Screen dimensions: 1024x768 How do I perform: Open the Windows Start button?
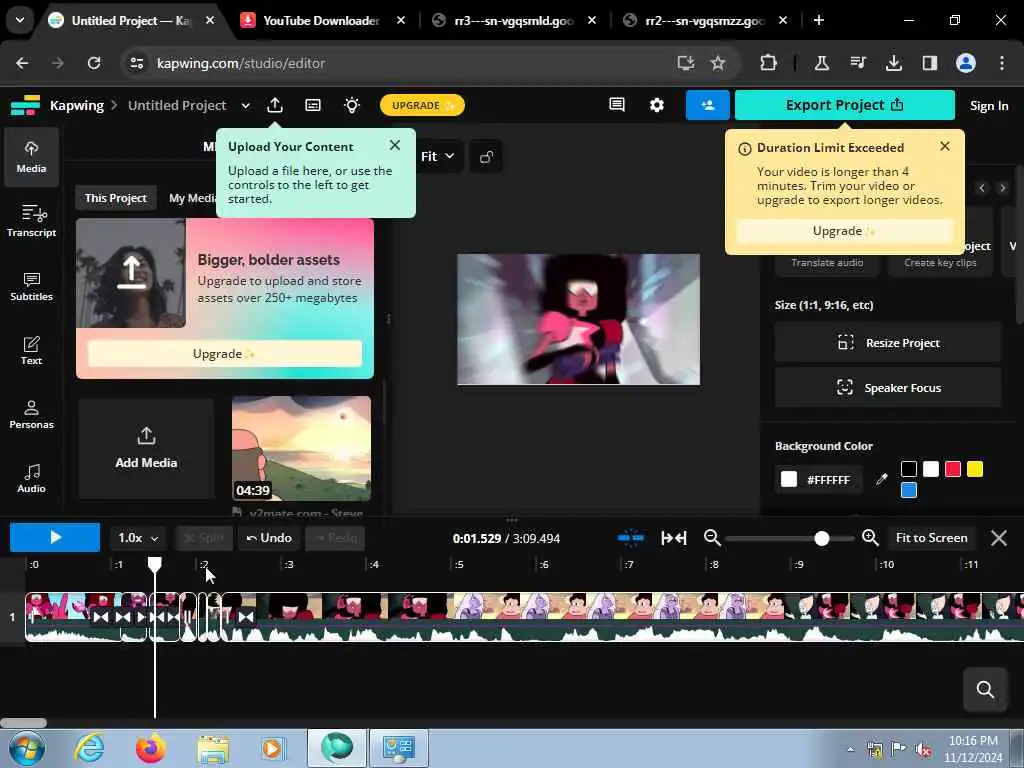coord(26,748)
